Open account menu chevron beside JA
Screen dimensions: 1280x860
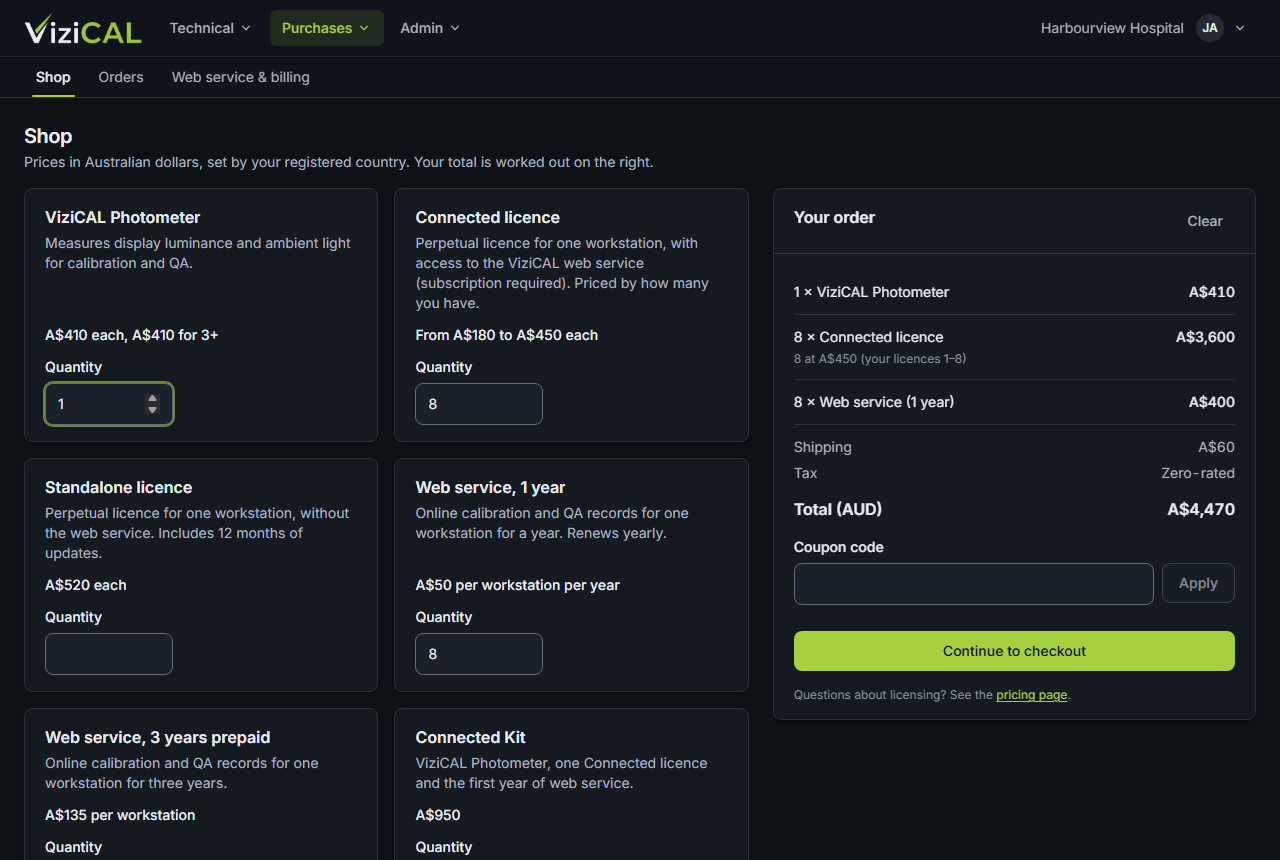(1240, 28)
